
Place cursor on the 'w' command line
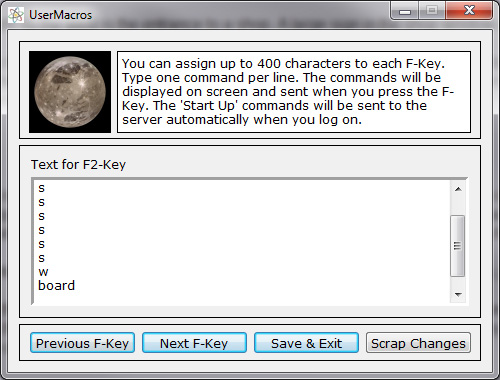(43, 272)
